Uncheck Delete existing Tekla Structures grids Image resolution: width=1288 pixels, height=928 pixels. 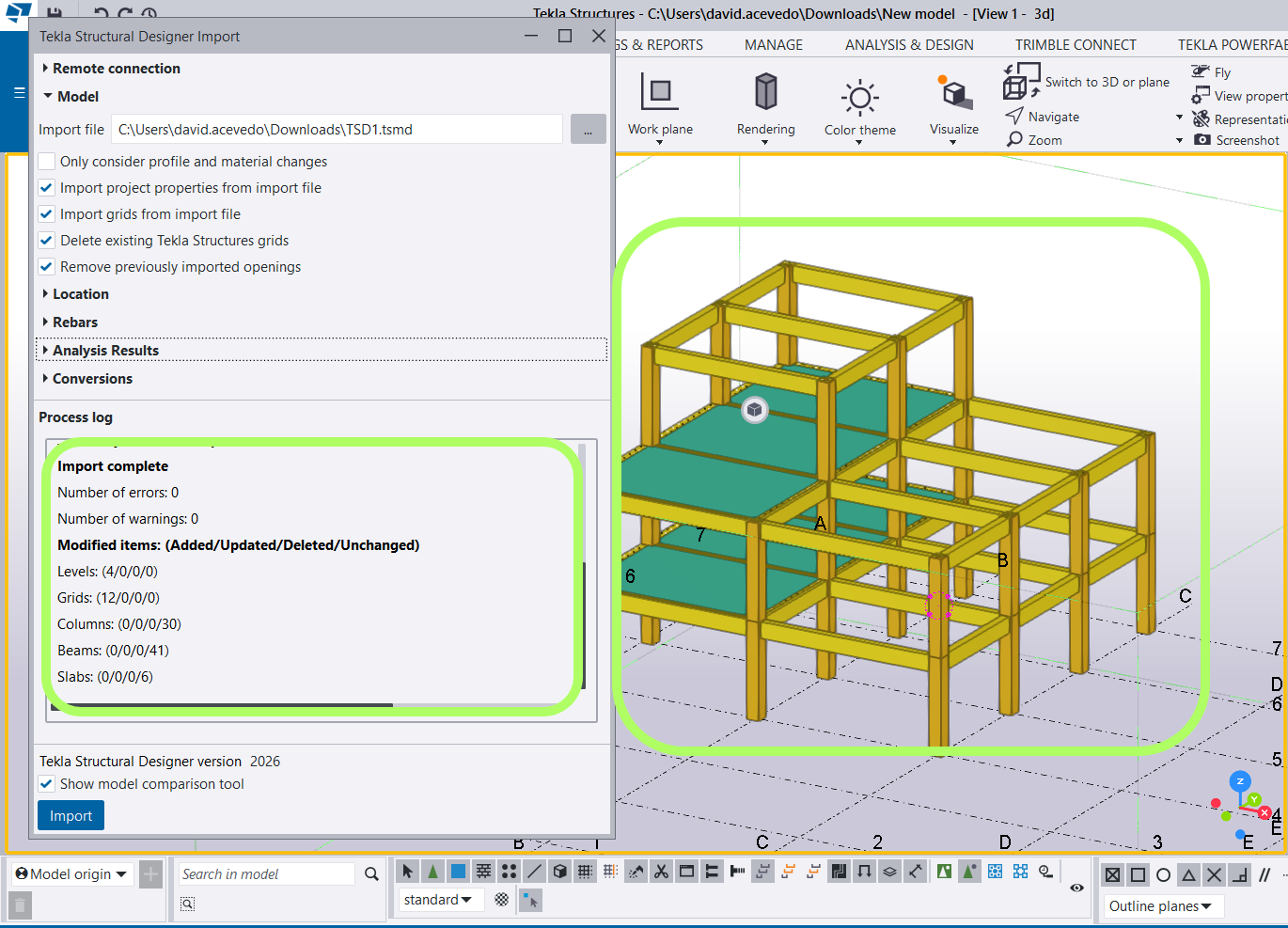click(46, 241)
